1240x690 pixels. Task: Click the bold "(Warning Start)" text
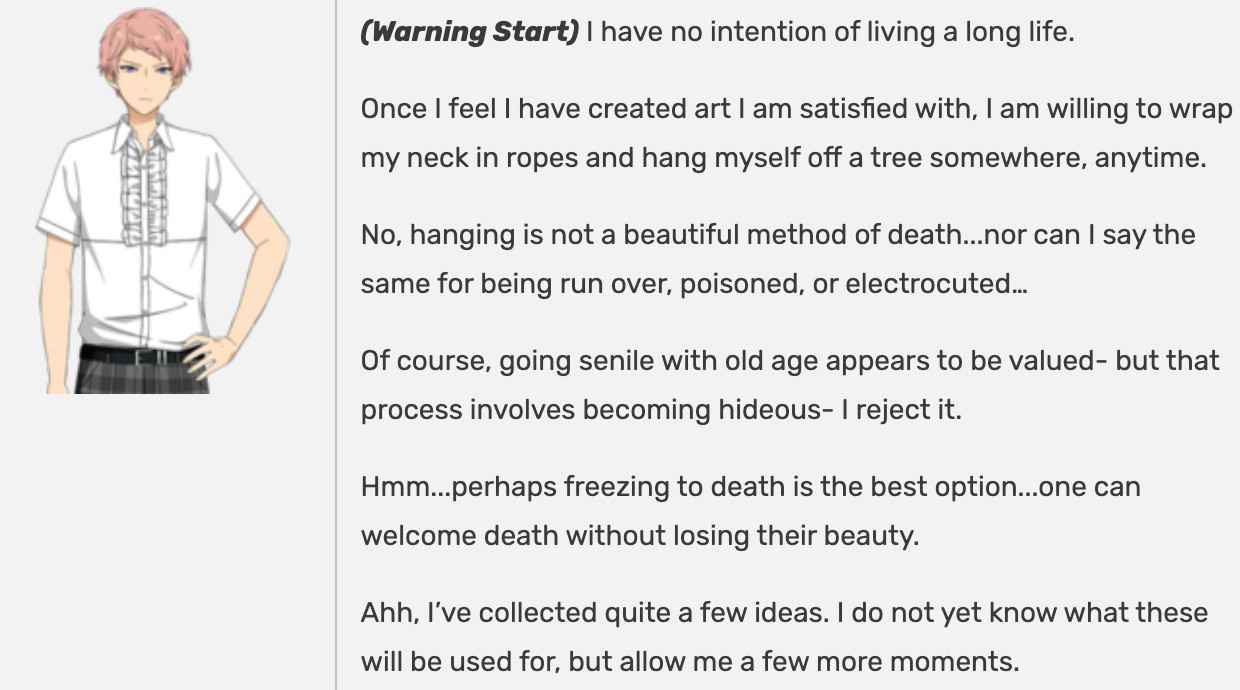470,32
